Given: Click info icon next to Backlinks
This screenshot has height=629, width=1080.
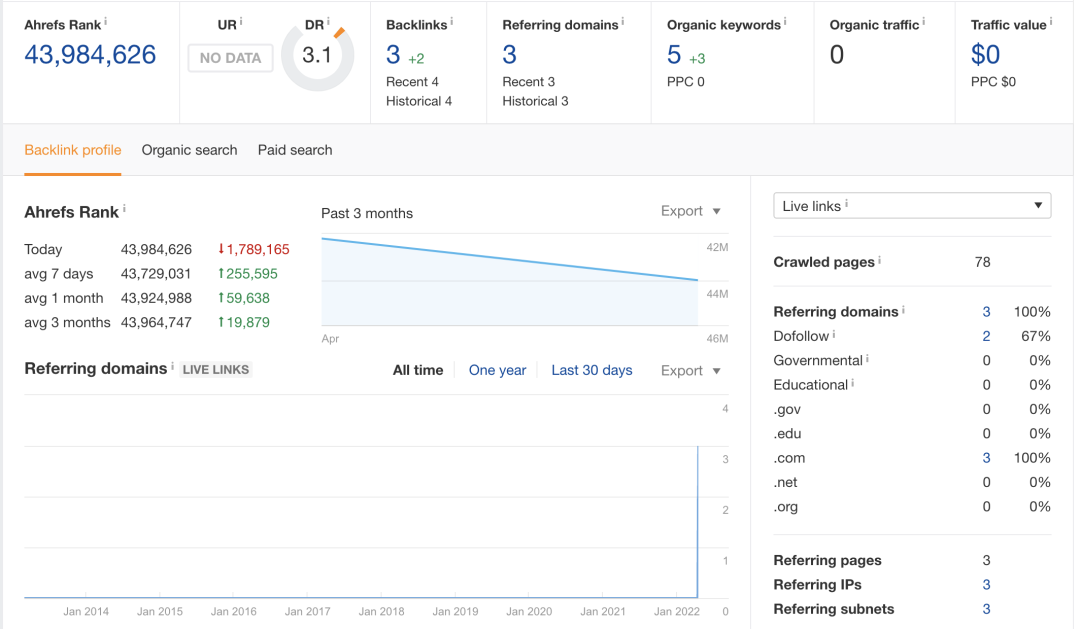Looking at the screenshot, I should pos(451,21).
